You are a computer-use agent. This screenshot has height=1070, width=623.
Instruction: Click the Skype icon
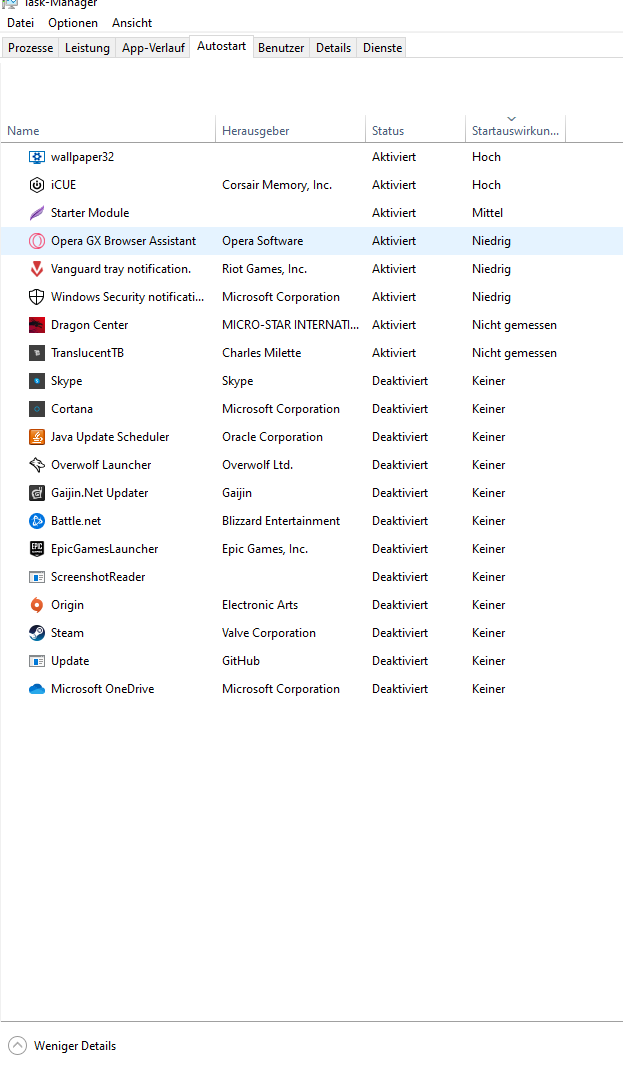coord(37,381)
